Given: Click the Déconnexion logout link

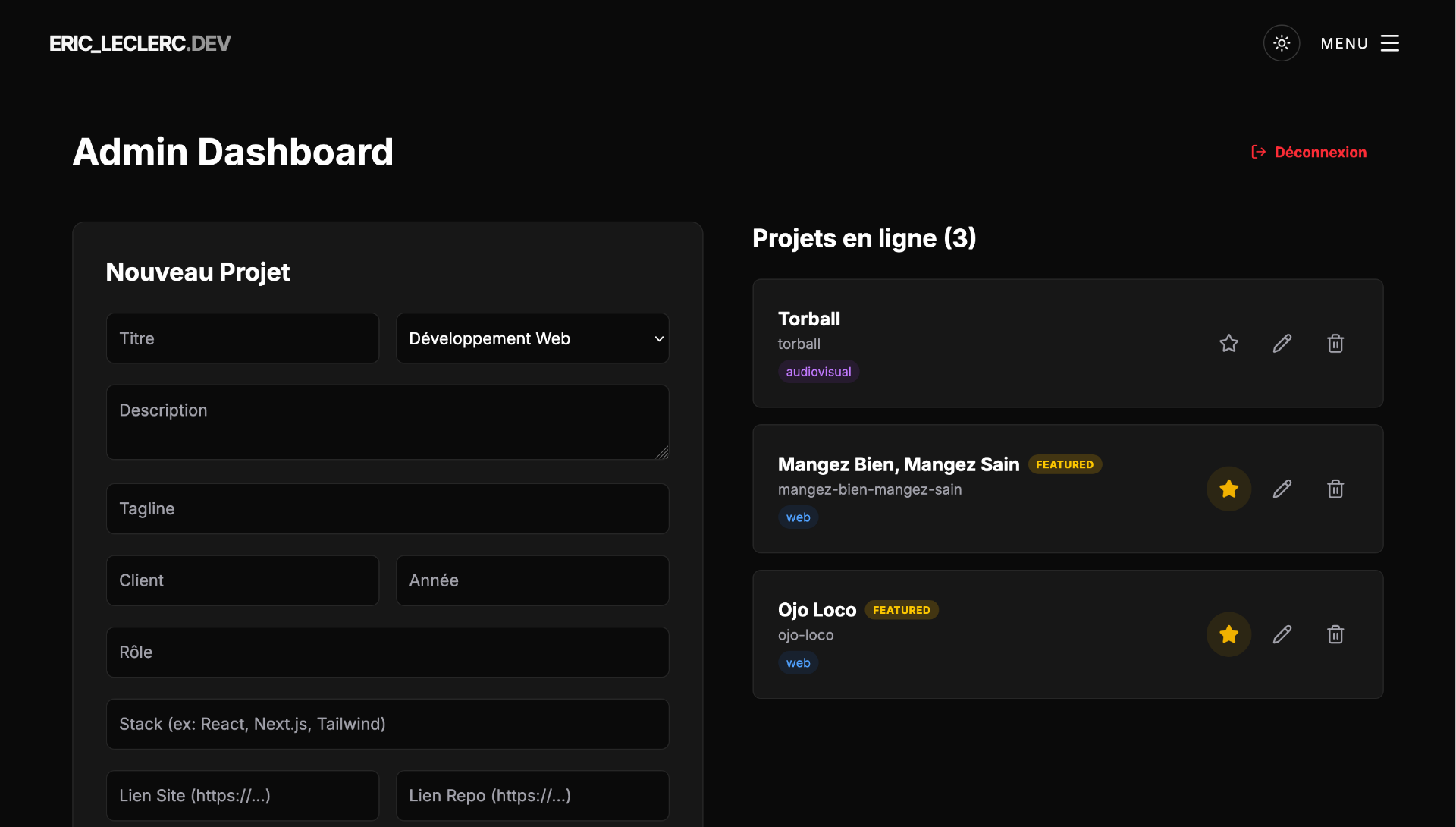Looking at the screenshot, I should [x=1319, y=153].
